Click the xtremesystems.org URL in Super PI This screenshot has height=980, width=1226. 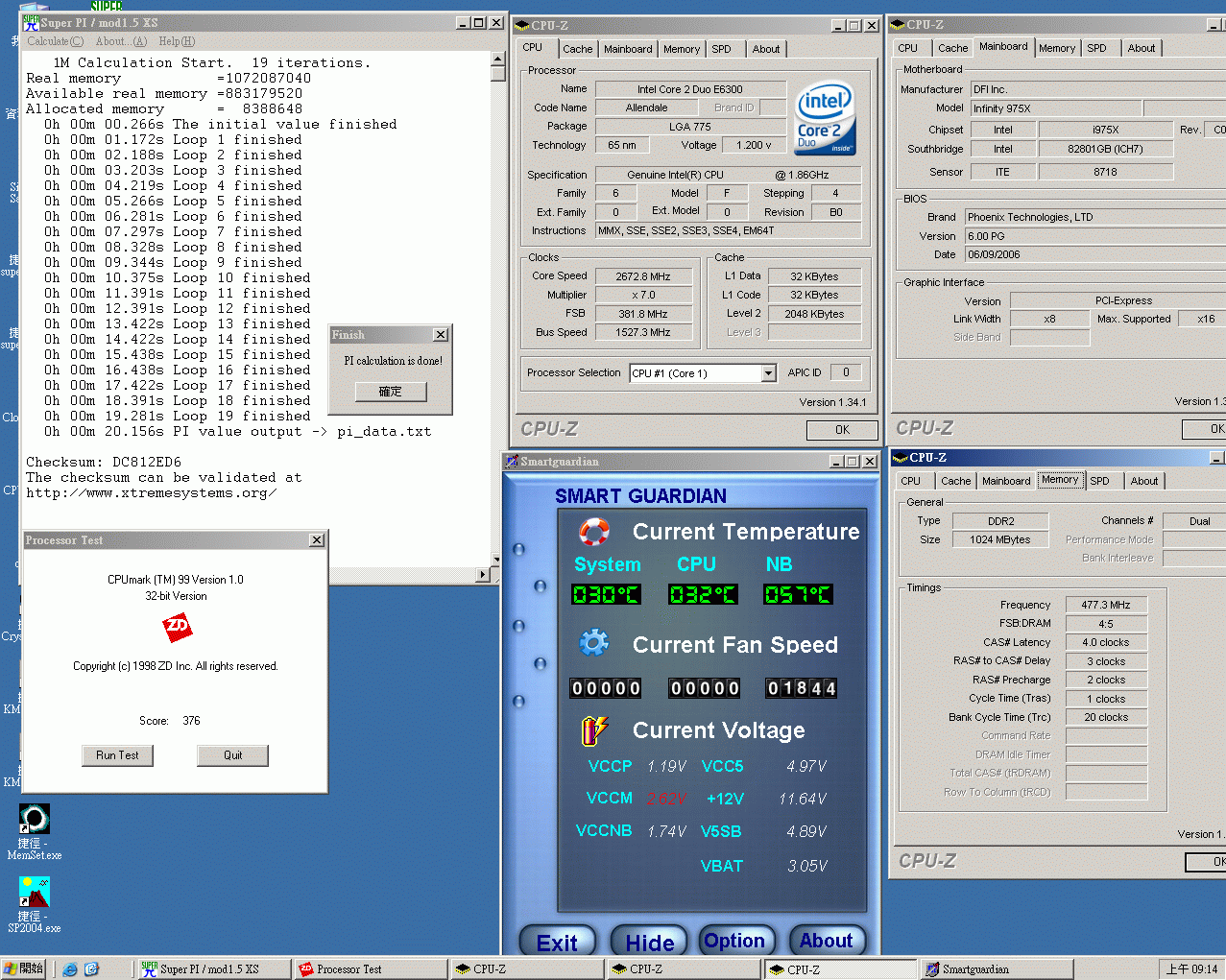point(151,492)
